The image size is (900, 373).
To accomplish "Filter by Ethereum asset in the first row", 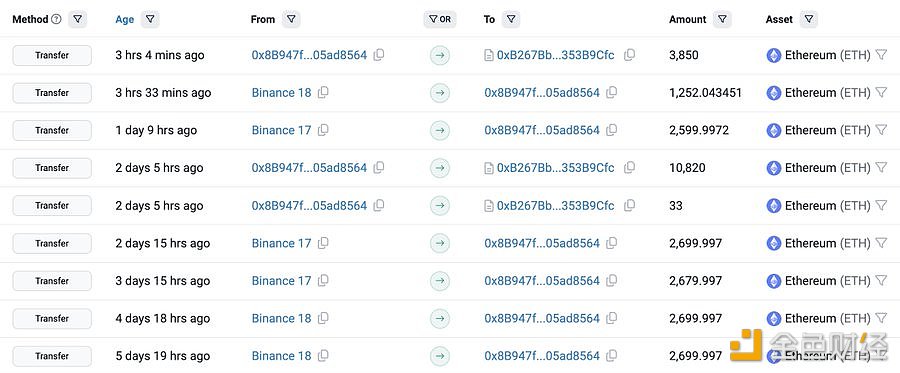I will (x=881, y=55).
